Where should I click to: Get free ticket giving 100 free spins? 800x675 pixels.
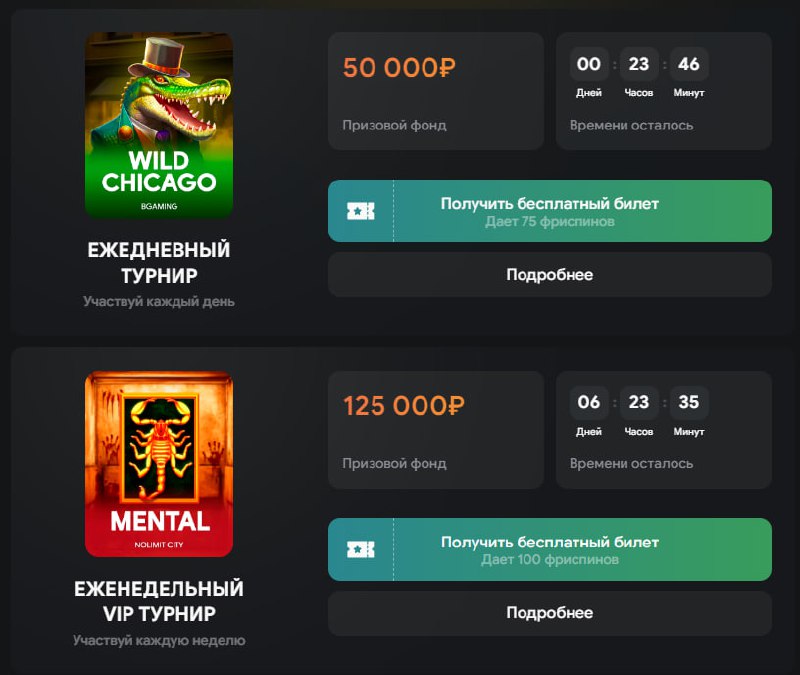(550, 549)
